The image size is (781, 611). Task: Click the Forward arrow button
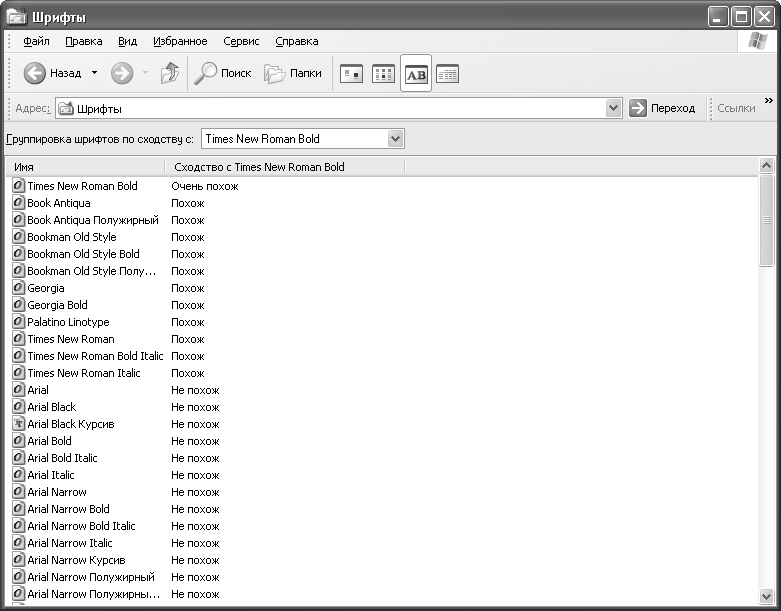coord(122,74)
